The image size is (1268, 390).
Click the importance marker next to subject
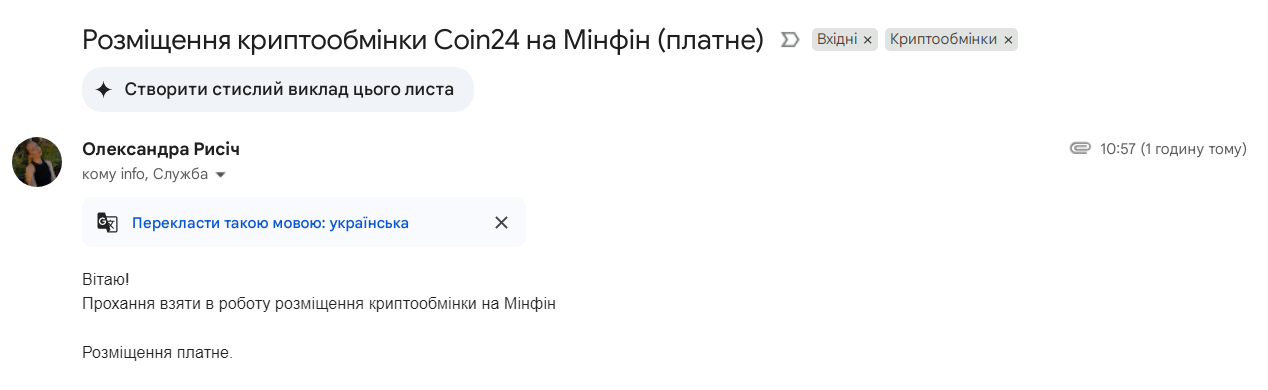(790, 40)
